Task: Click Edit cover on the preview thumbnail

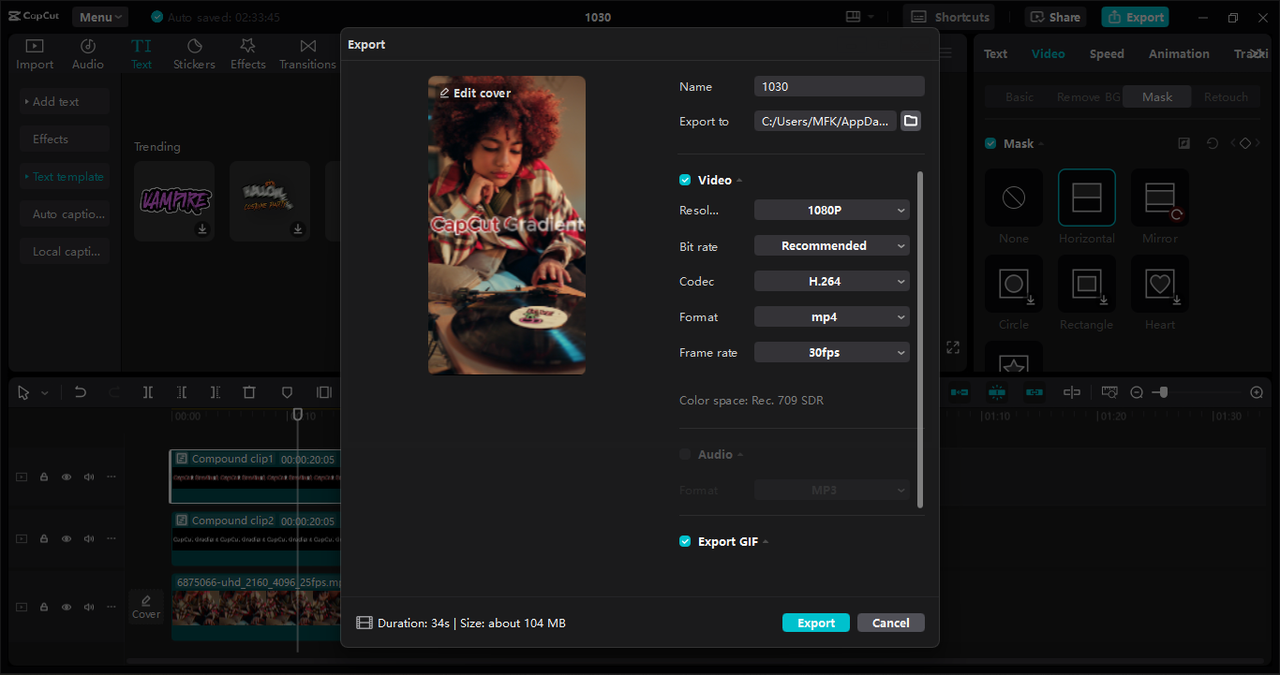Action: coord(476,93)
